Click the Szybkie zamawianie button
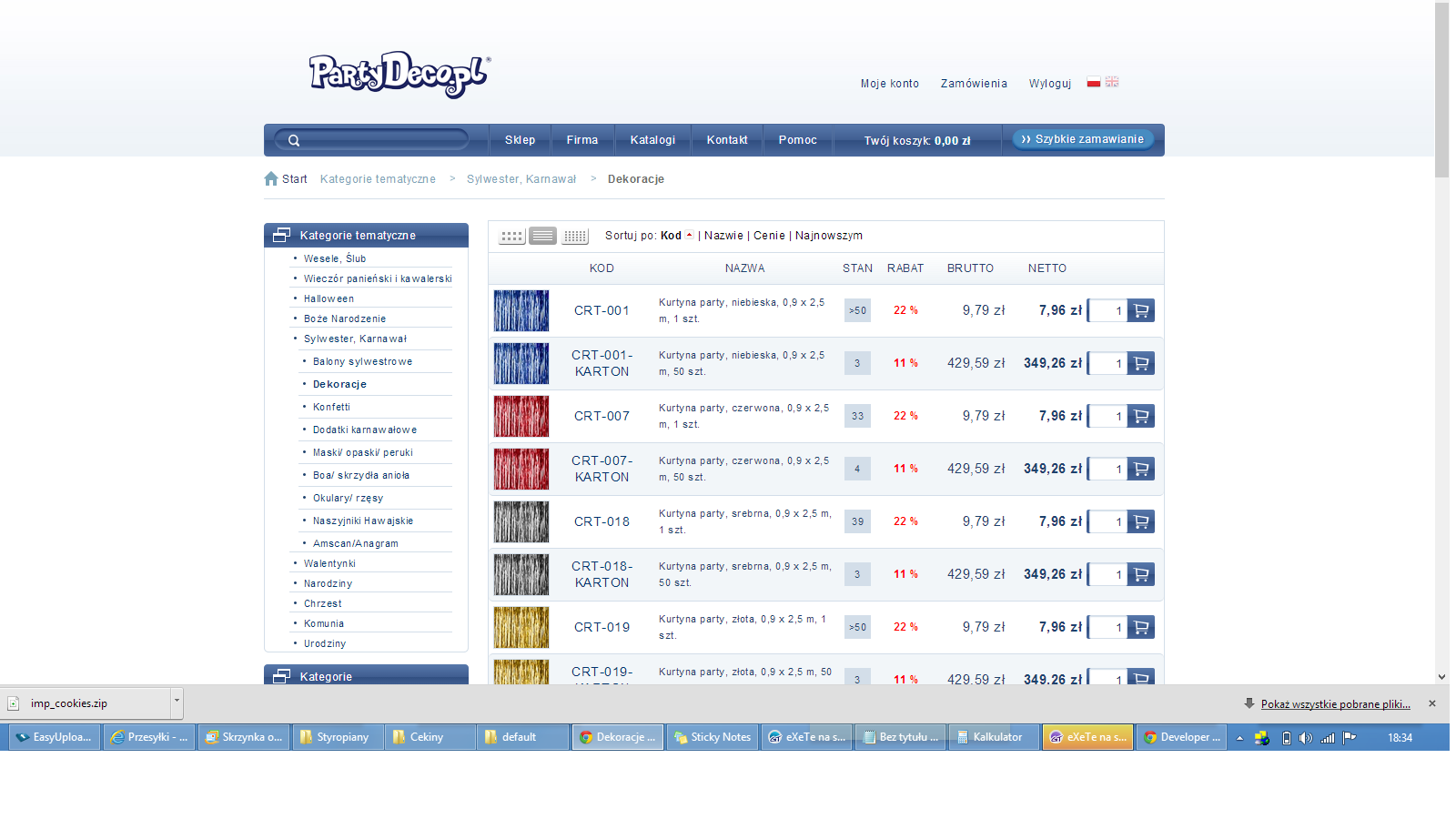The height and width of the screenshot is (819, 1456). click(1083, 139)
